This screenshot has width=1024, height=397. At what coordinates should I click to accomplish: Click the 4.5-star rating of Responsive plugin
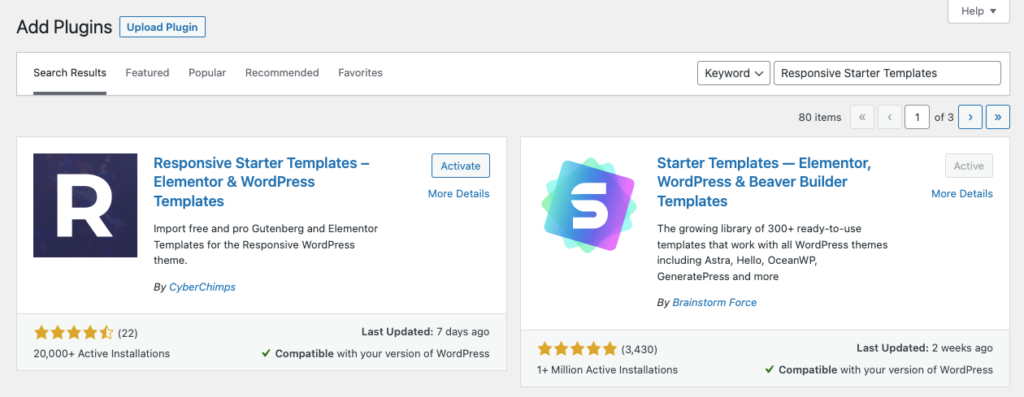74,333
